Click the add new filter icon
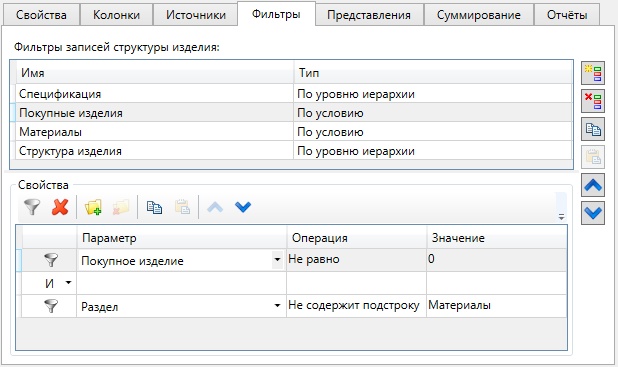618x367 pixels. (x=593, y=73)
